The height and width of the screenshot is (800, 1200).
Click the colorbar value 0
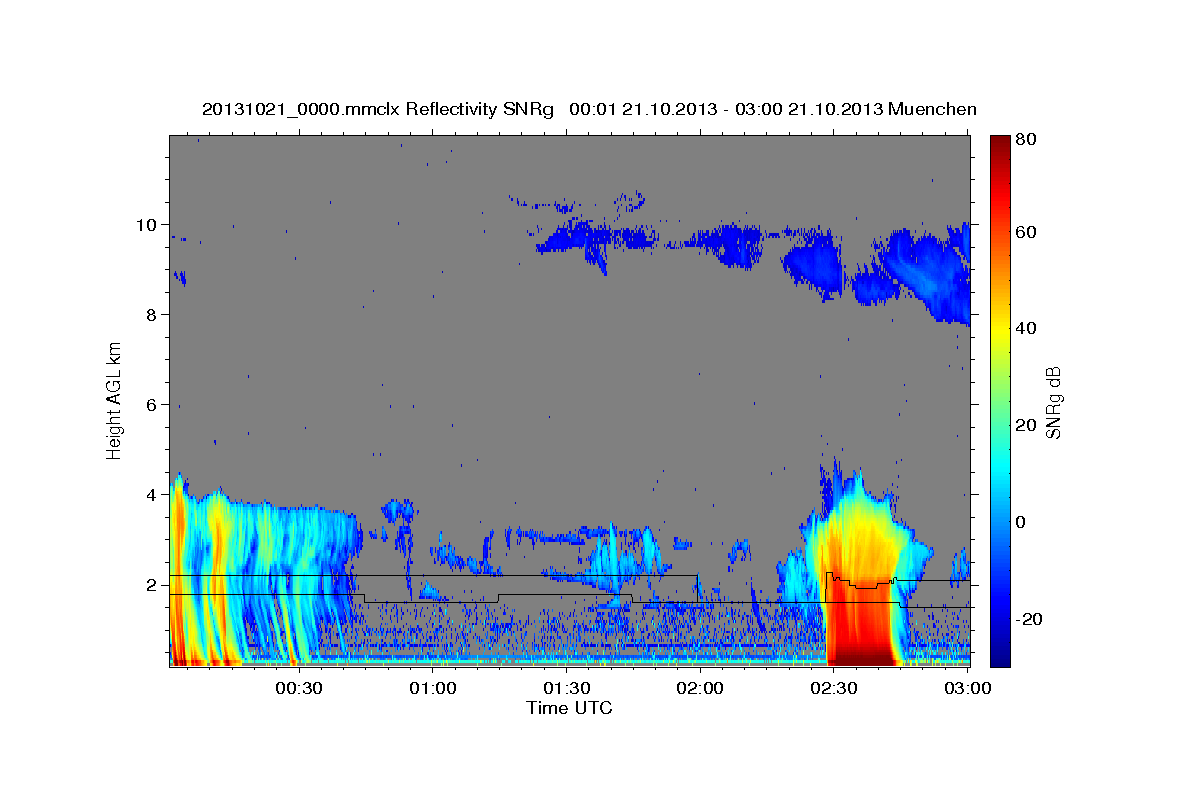[1021, 522]
